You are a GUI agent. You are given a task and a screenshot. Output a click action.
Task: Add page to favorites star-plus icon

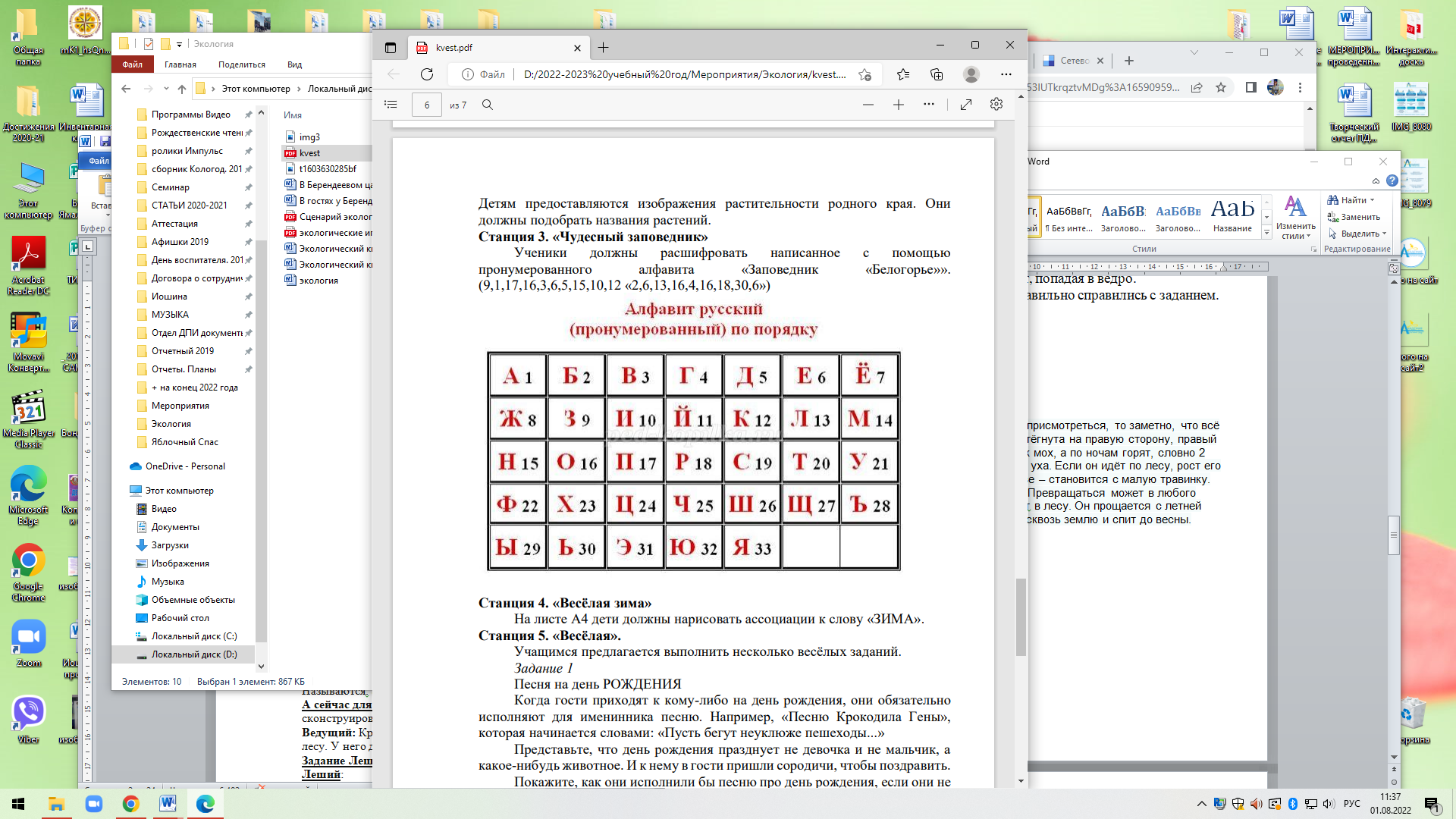coord(864,74)
